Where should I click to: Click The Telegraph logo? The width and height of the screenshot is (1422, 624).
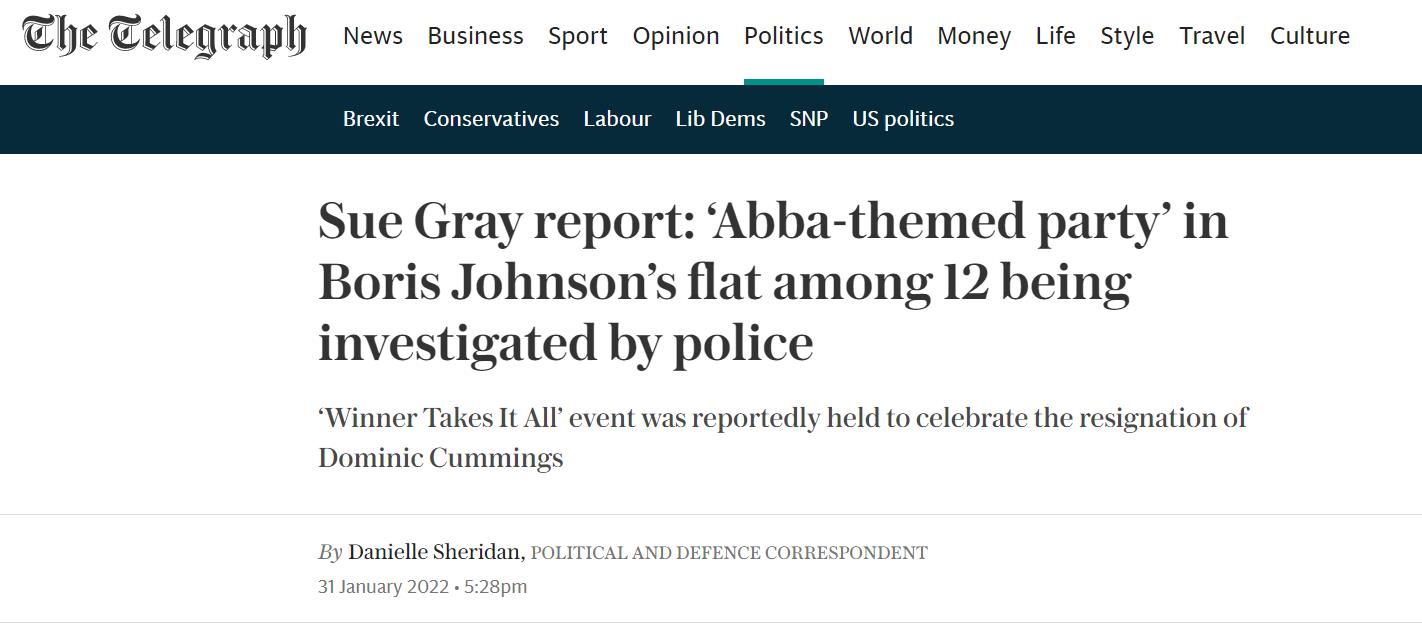pos(164,36)
